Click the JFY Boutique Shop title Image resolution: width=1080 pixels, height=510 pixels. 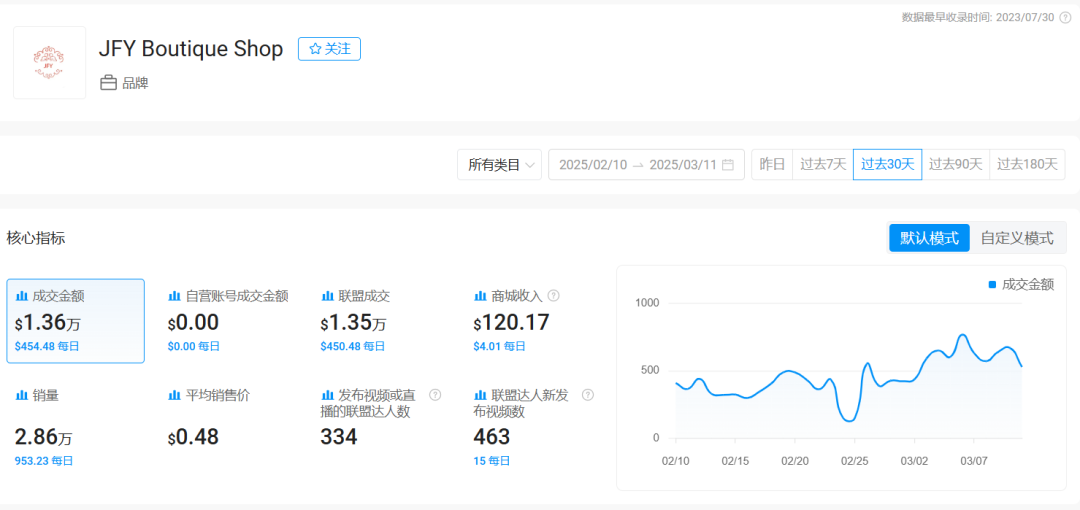191,49
